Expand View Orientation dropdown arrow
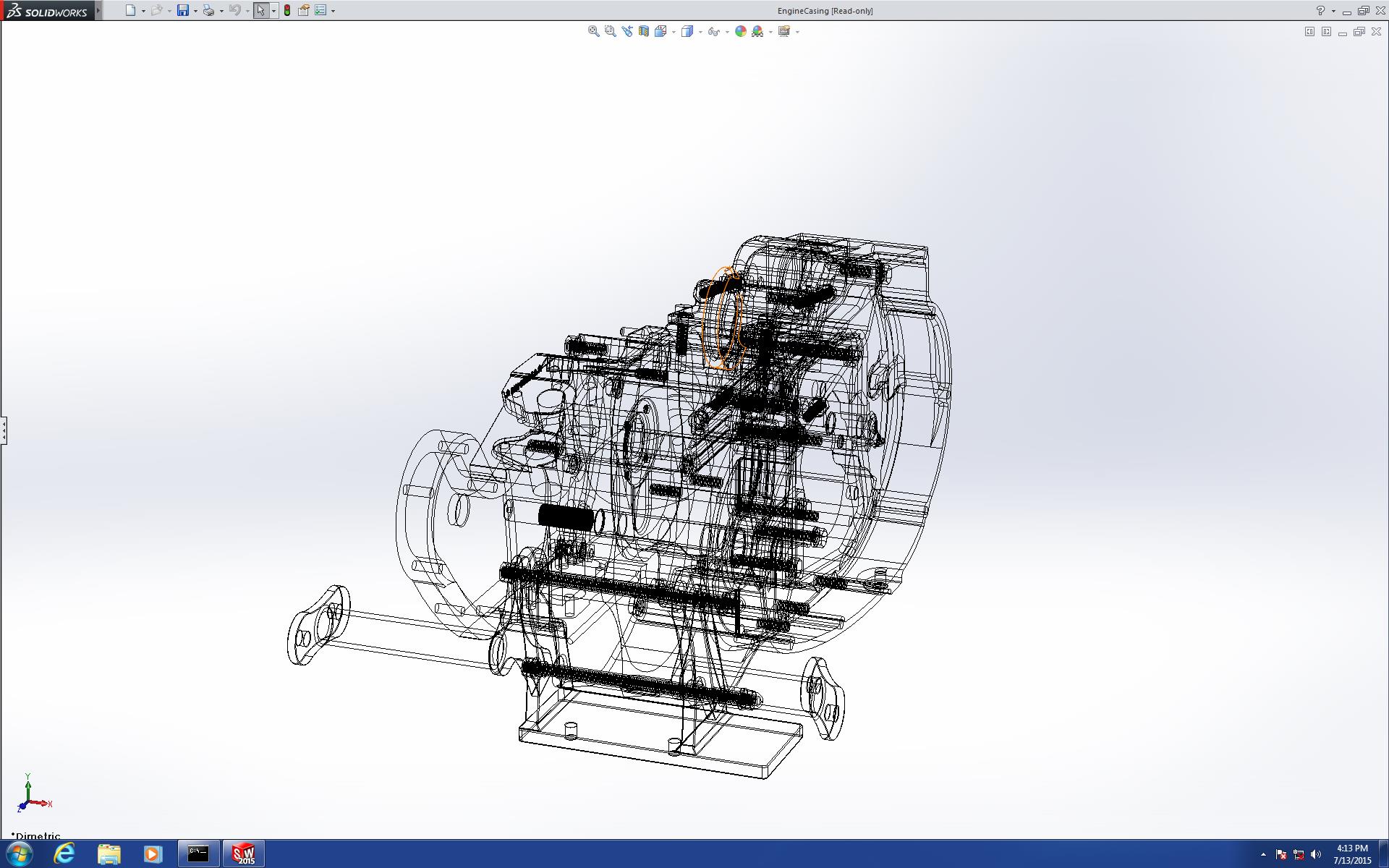Viewport: 1389px width, 868px height. (x=674, y=32)
